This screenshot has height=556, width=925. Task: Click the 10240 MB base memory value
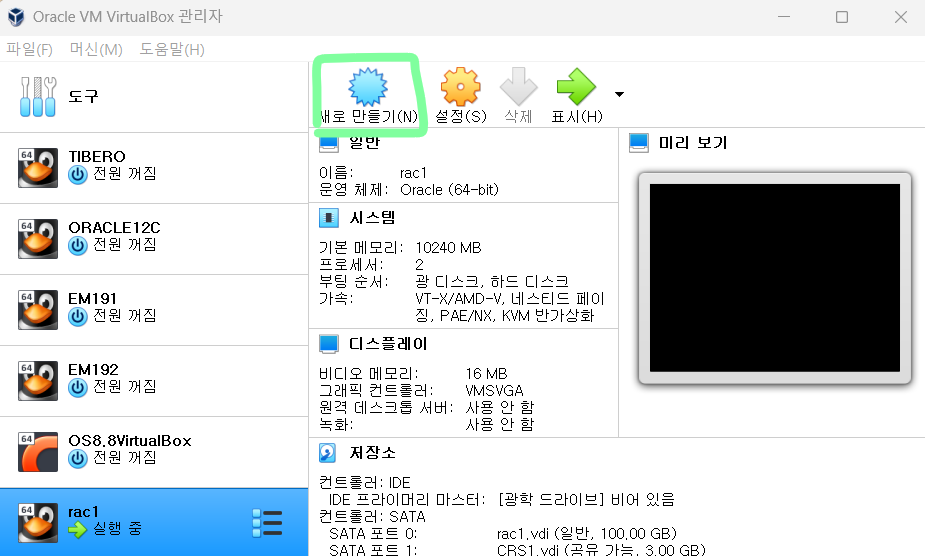pyautogui.click(x=448, y=247)
